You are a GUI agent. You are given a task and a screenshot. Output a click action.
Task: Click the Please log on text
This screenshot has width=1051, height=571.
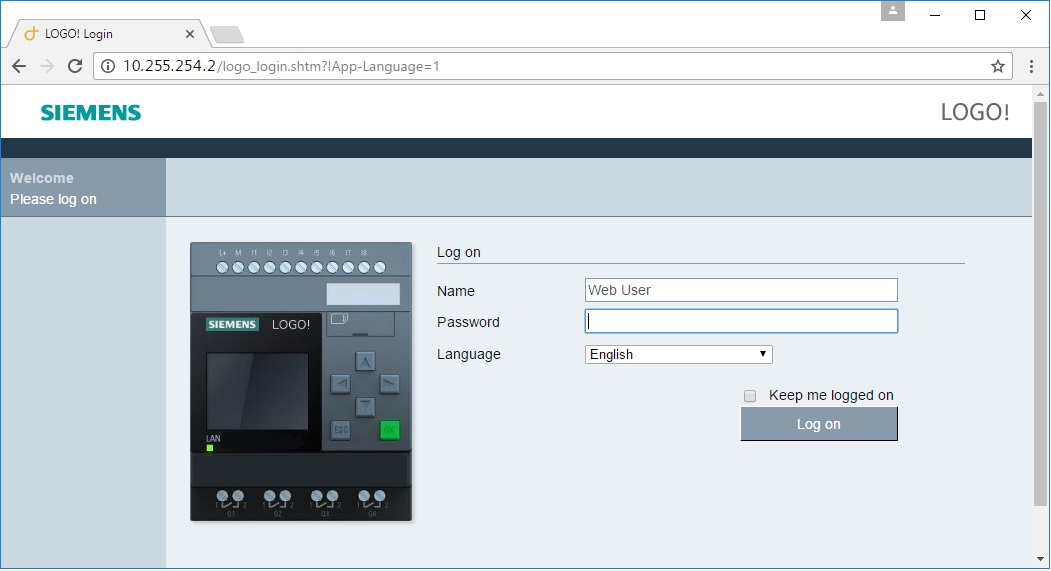53,199
